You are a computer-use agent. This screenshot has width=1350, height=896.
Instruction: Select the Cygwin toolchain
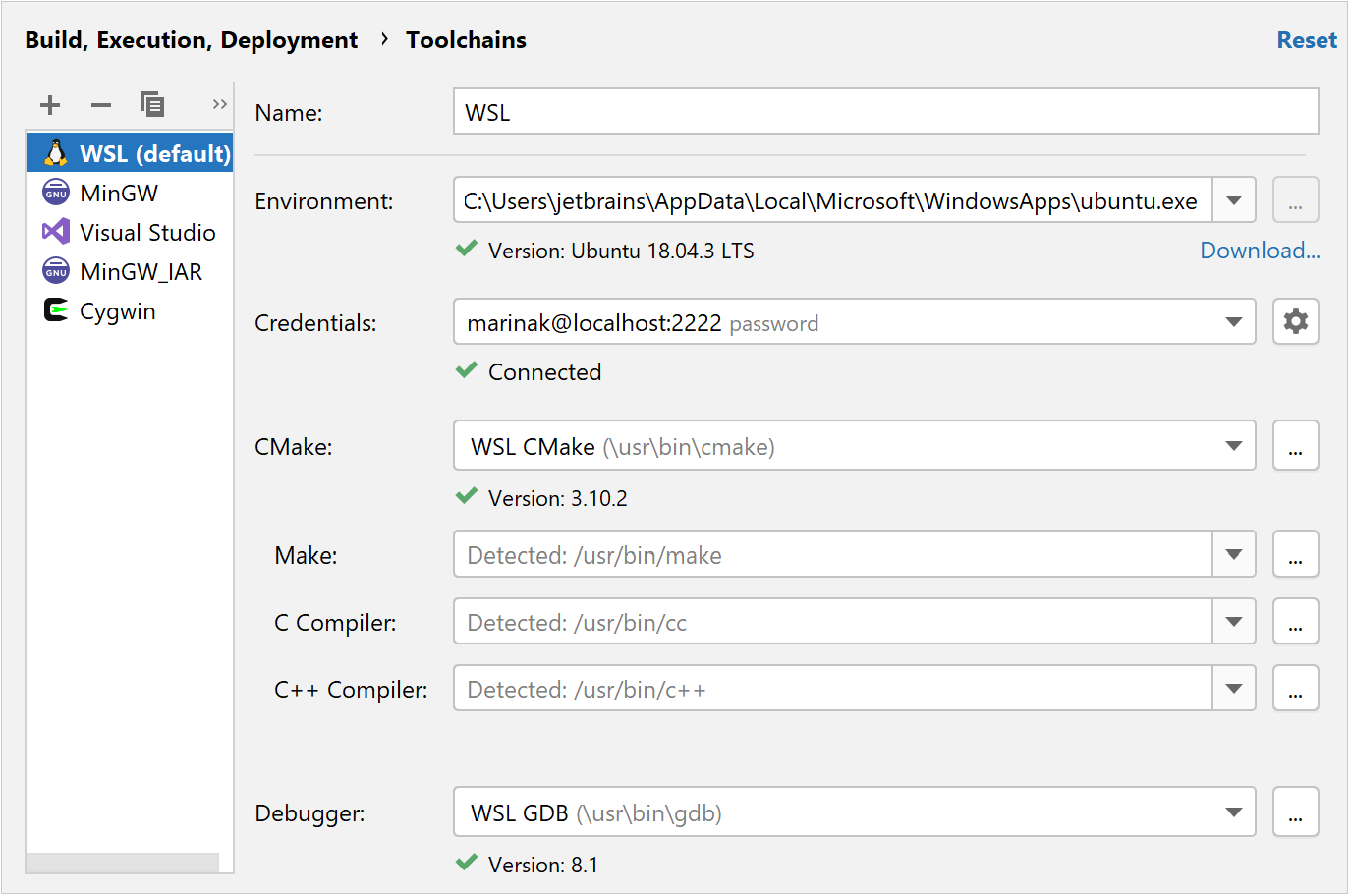[130, 310]
